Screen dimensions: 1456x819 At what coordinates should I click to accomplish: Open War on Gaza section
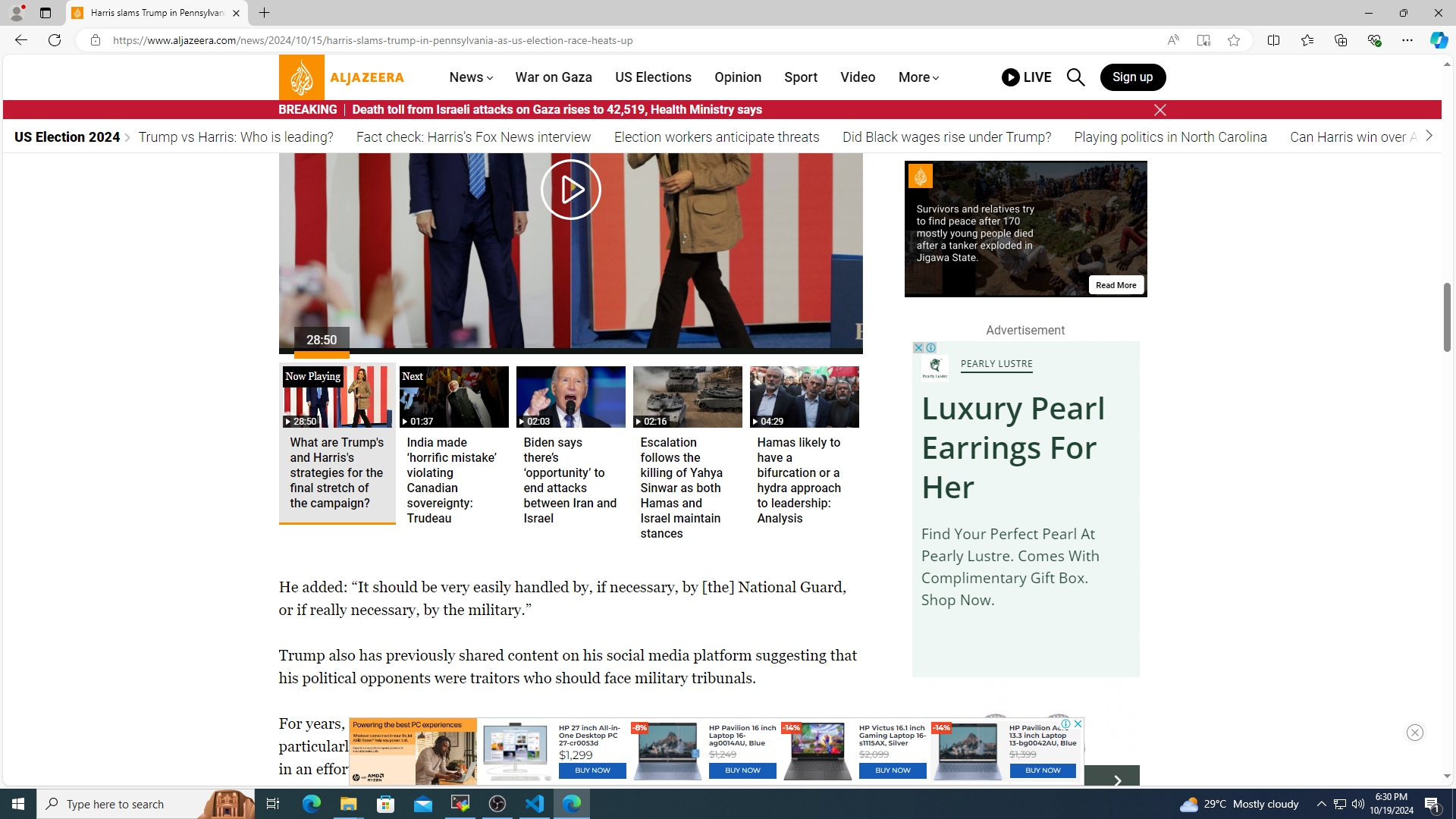coord(554,77)
